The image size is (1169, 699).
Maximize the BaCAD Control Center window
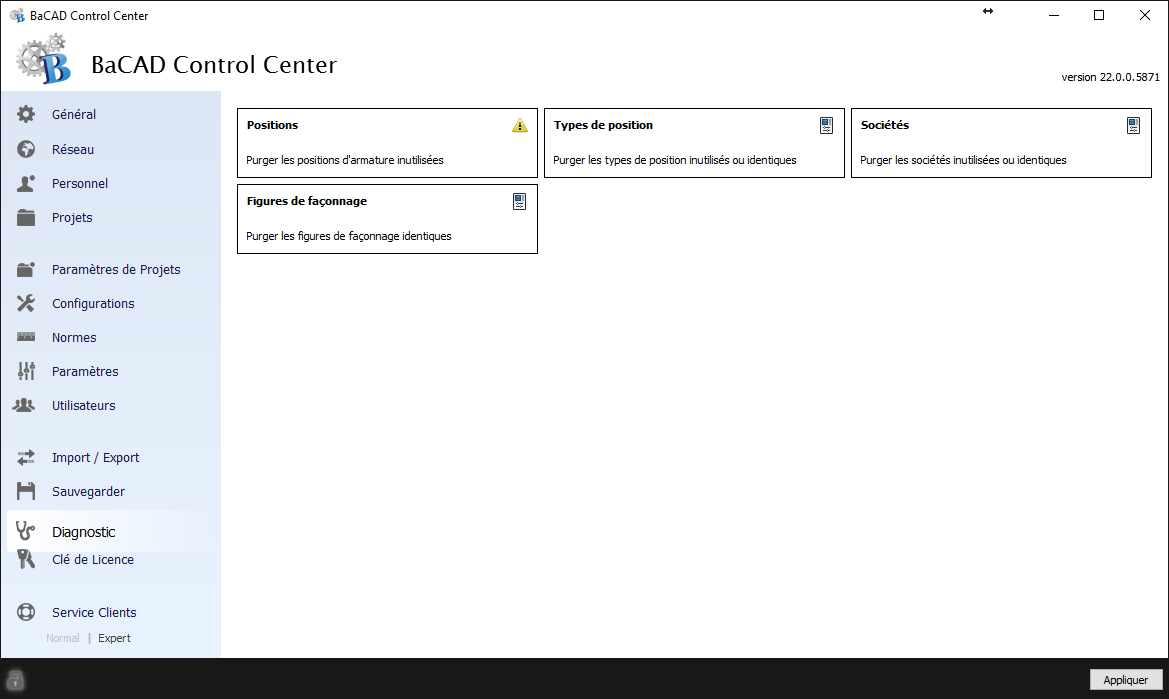point(1099,15)
